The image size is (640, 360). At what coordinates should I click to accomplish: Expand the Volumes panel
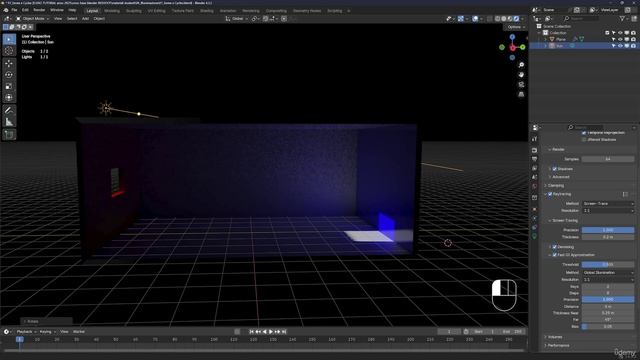point(554,337)
